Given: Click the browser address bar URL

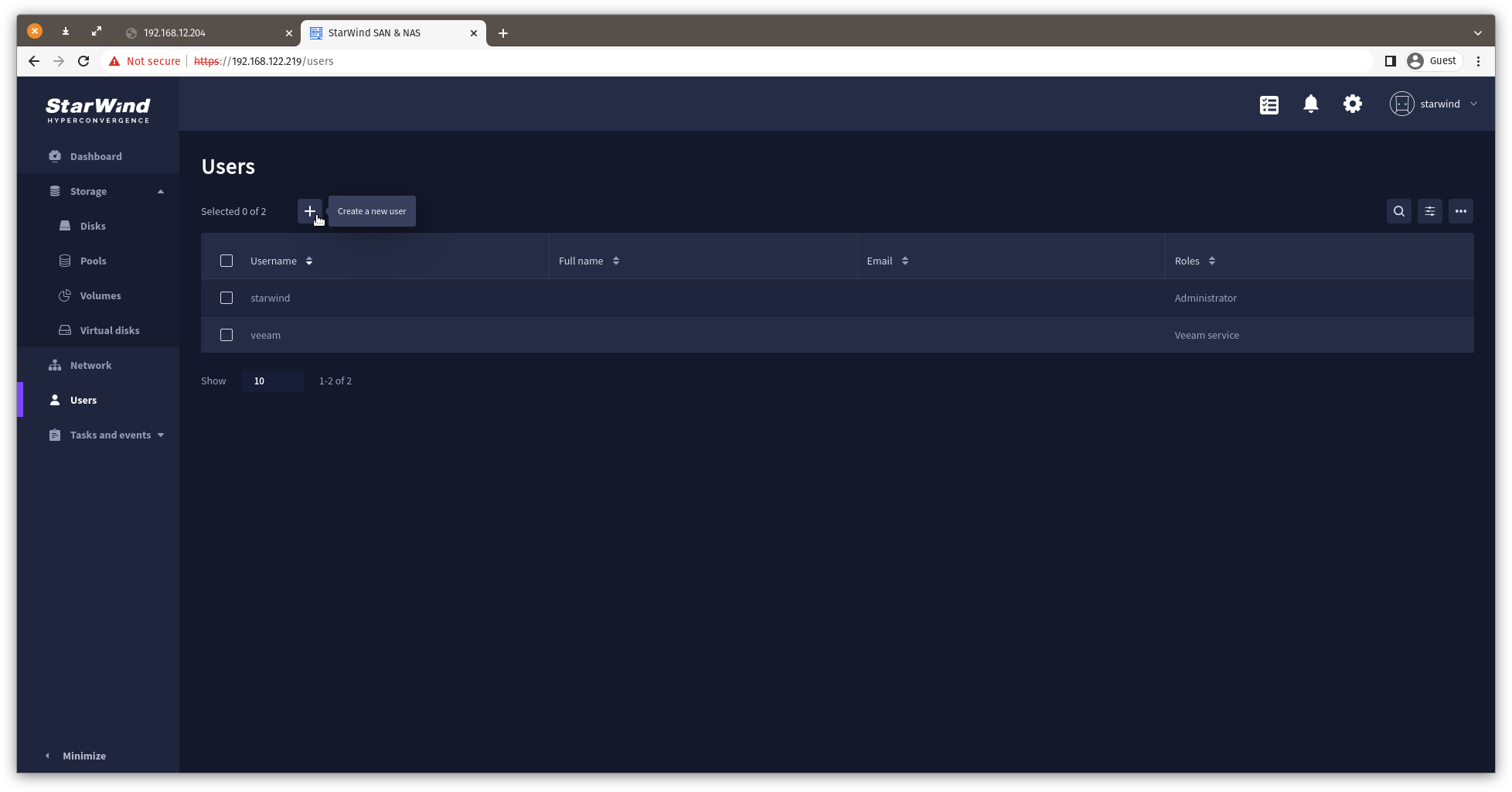Looking at the screenshot, I should [264, 61].
